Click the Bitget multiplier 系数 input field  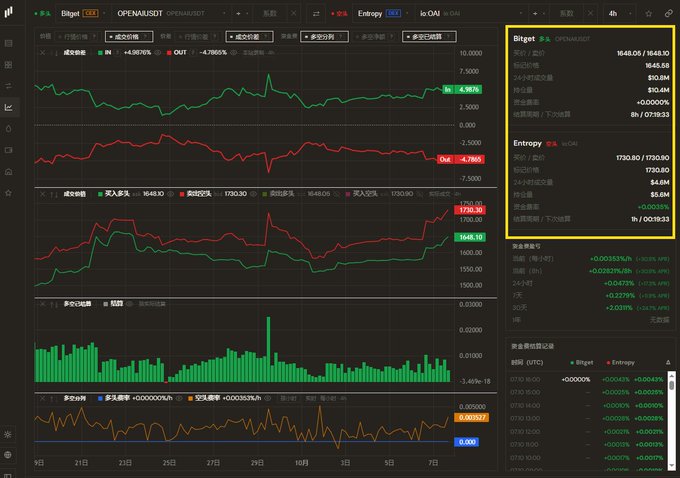click(270, 13)
